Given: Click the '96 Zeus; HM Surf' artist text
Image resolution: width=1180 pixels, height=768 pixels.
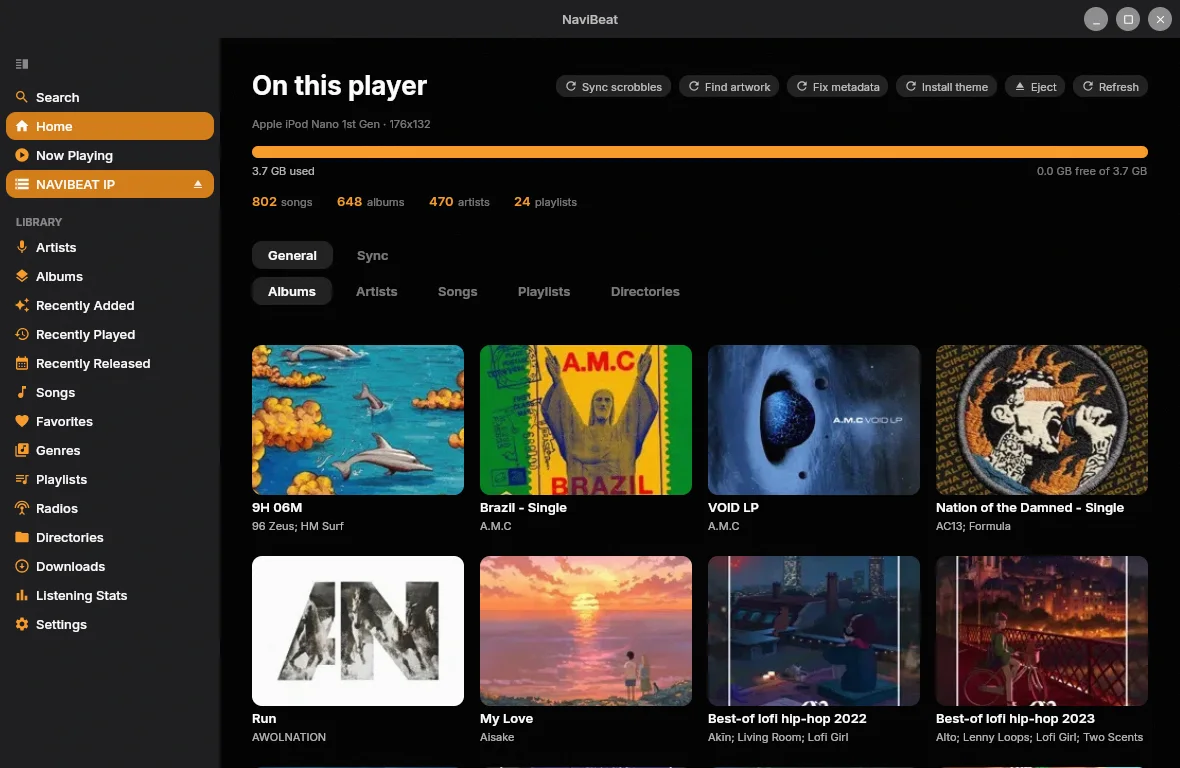Looking at the screenshot, I should pos(298,527).
